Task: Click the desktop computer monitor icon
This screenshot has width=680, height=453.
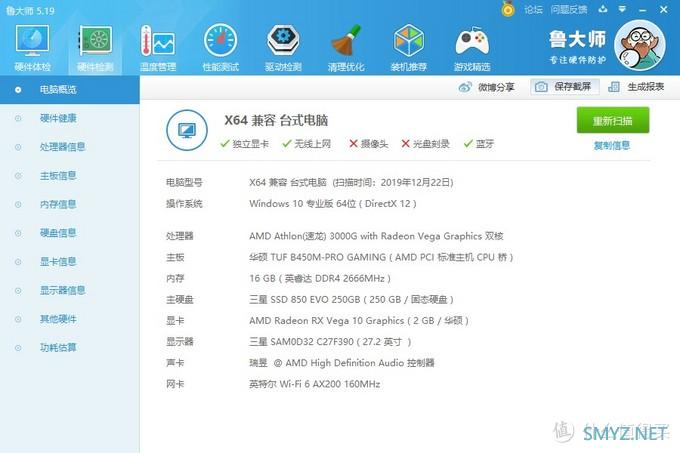Action: [x=187, y=130]
